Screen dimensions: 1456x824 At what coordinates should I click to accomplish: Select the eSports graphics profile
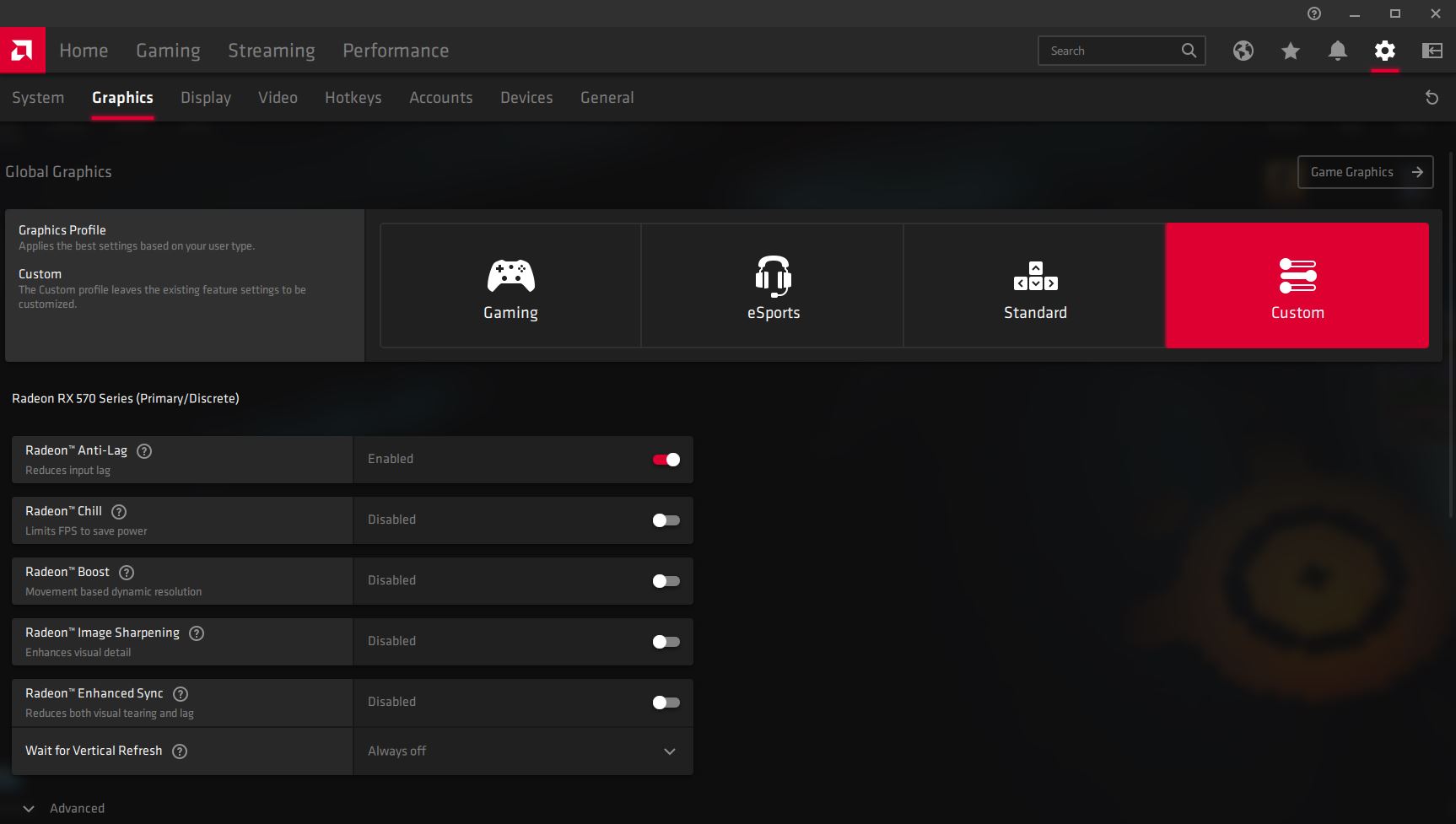tap(773, 285)
